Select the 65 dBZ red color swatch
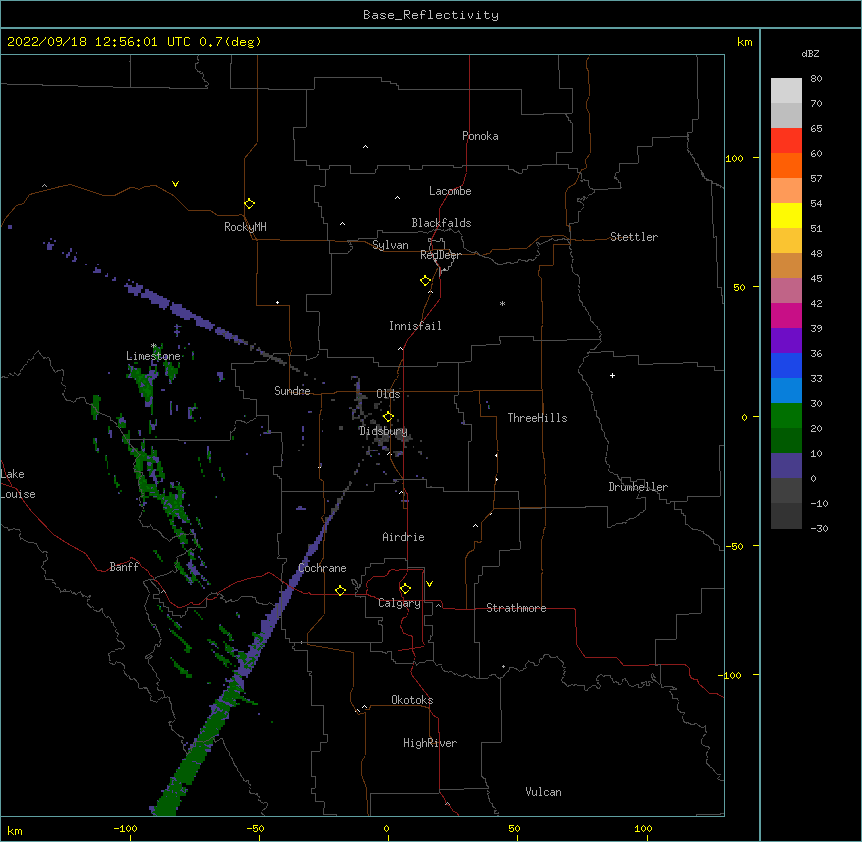This screenshot has height=842, width=862. (x=786, y=140)
